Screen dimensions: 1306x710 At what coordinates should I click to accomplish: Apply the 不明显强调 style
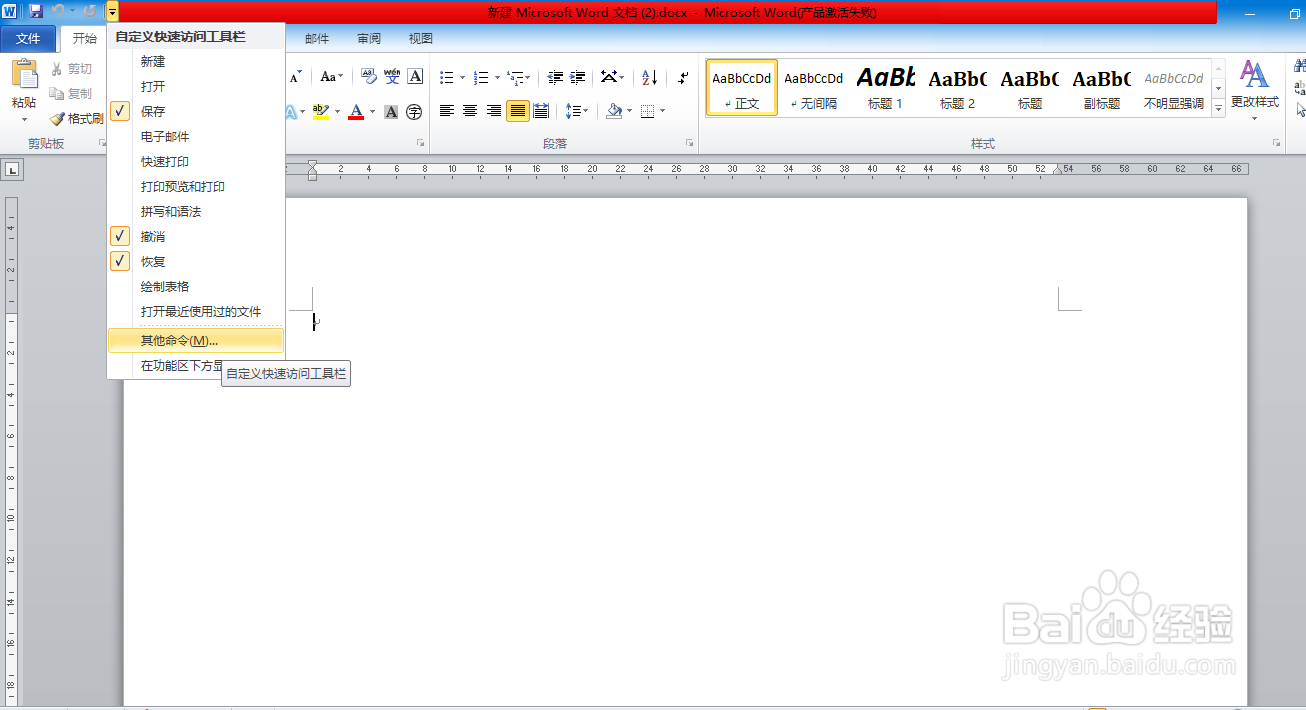(1173, 88)
